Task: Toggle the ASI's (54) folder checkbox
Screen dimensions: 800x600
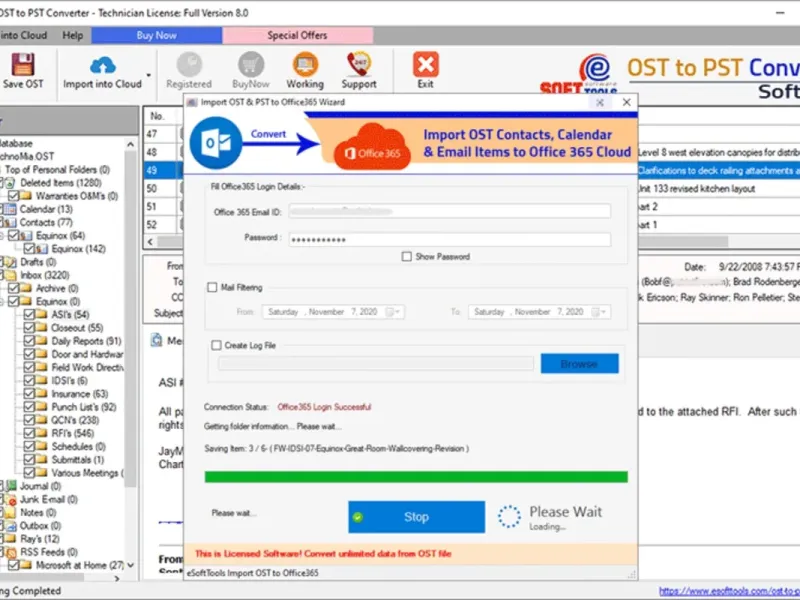Action: coord(29,315)
